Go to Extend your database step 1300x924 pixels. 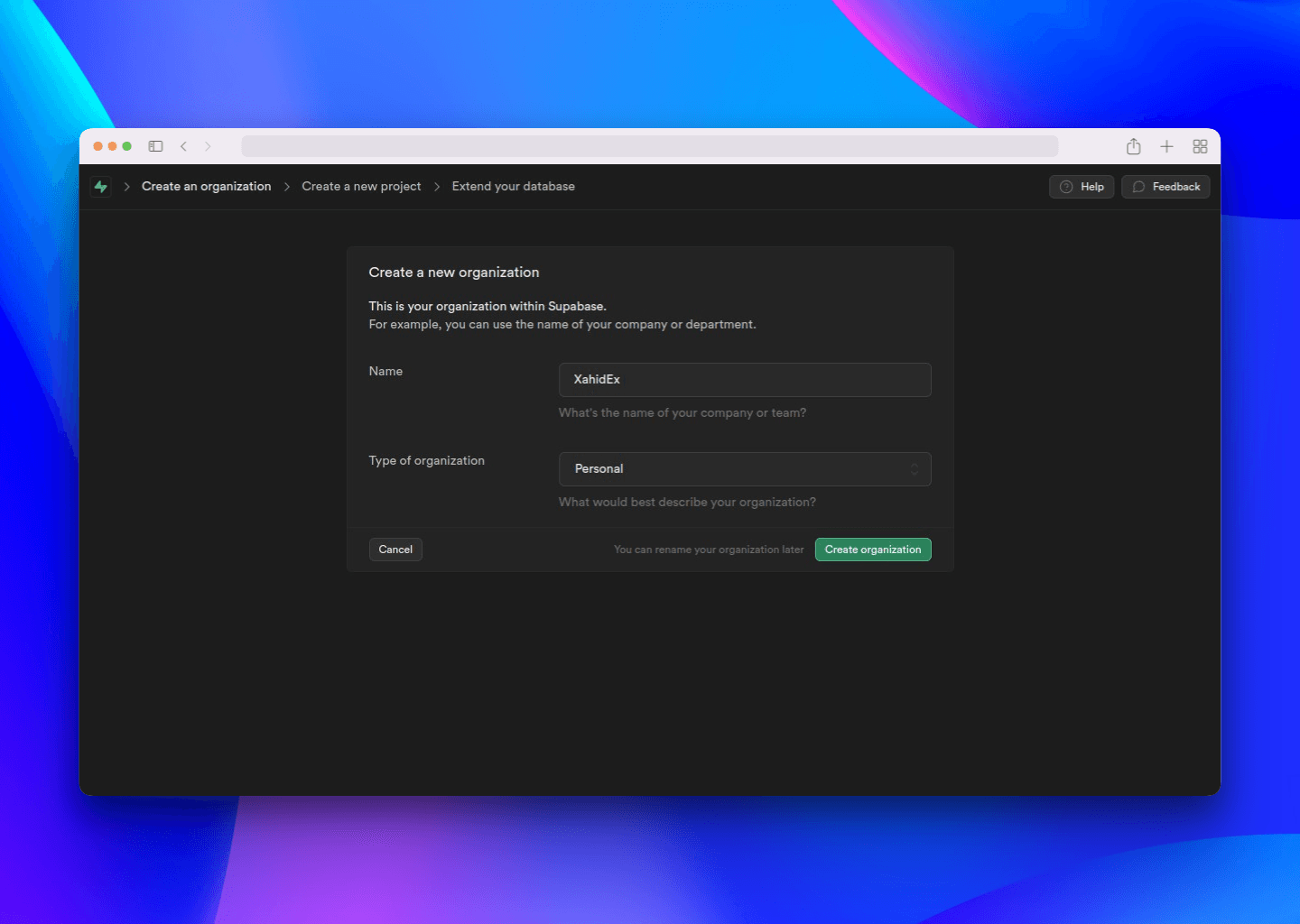tap(513, 187)
